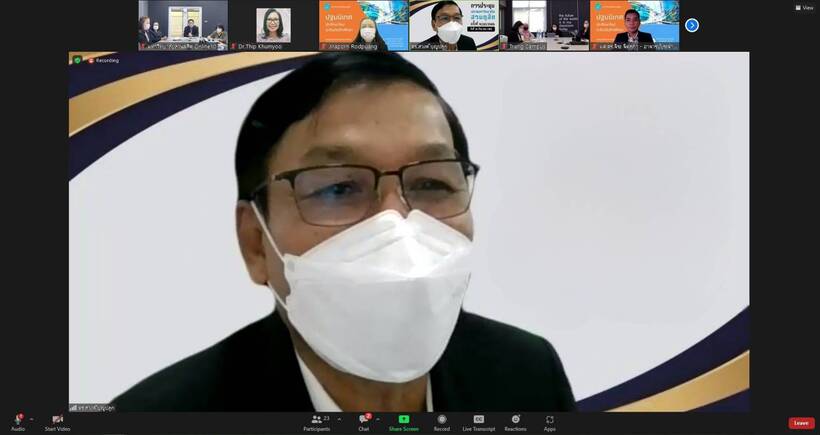820x435 pixels.
Task: Select Dr.Thip Khumyoo's video thumbnail
Action: coord(274,25)
